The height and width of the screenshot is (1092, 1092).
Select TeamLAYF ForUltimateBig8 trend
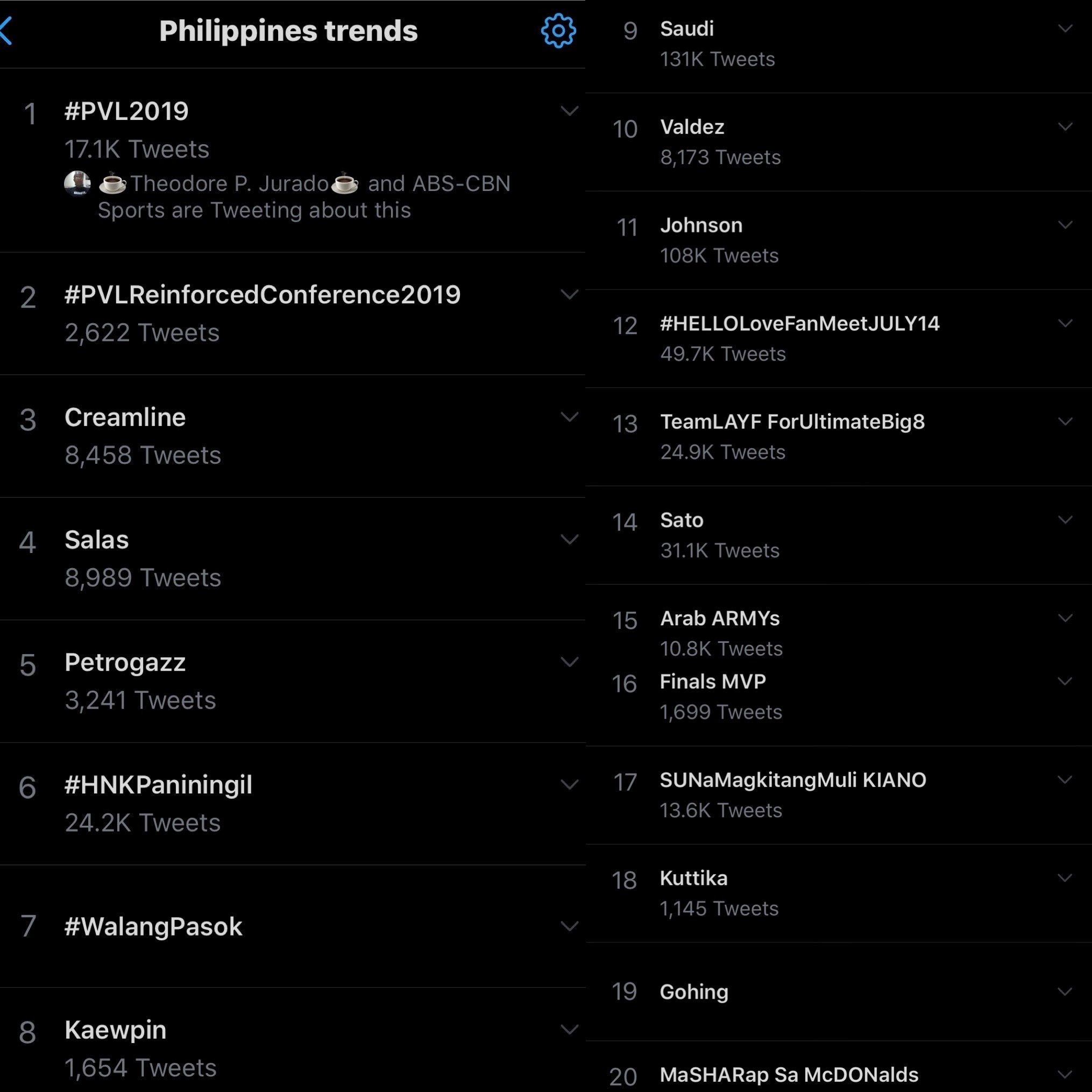click(x=839, y=437)
